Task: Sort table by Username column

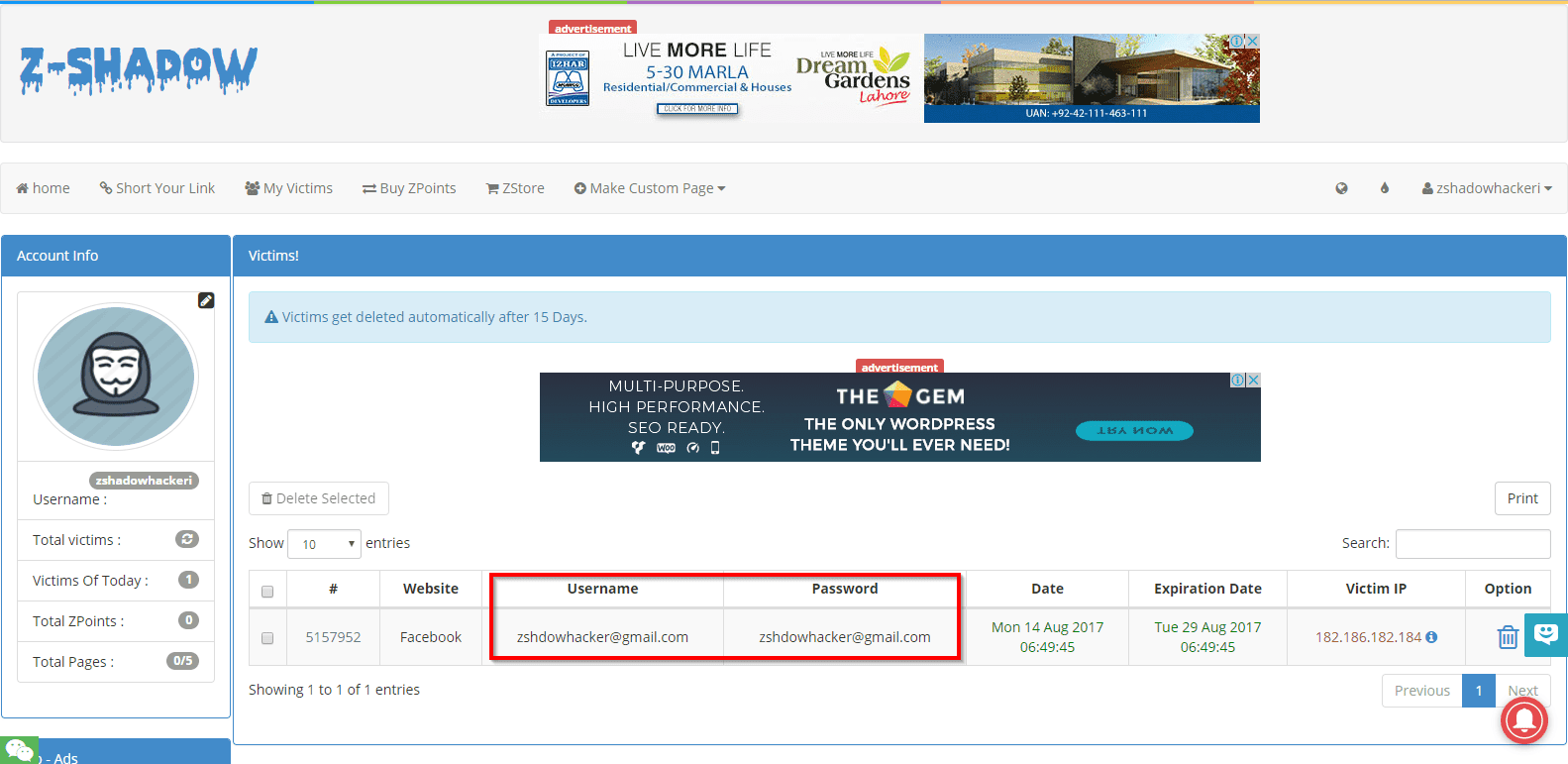Action: coord(602,589)
